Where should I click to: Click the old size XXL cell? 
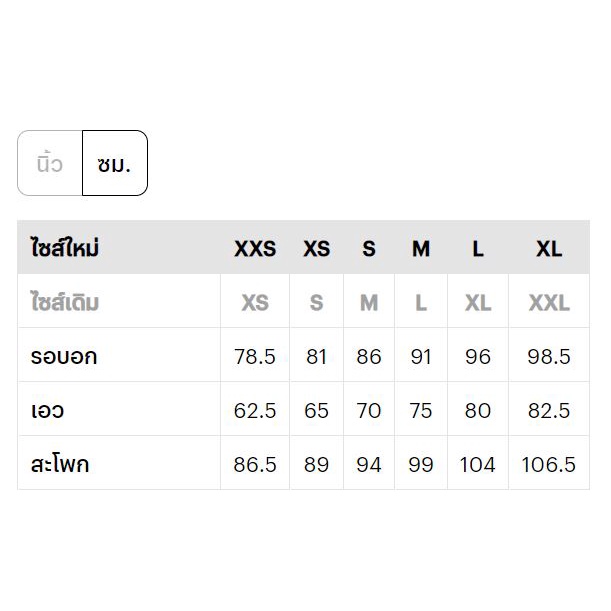[x=549, y=301]
